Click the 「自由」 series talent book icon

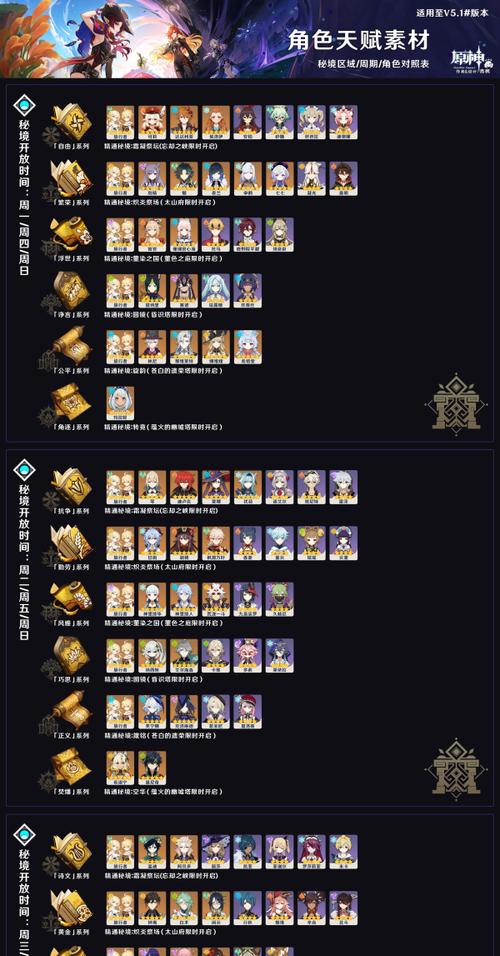click(71, 121)
